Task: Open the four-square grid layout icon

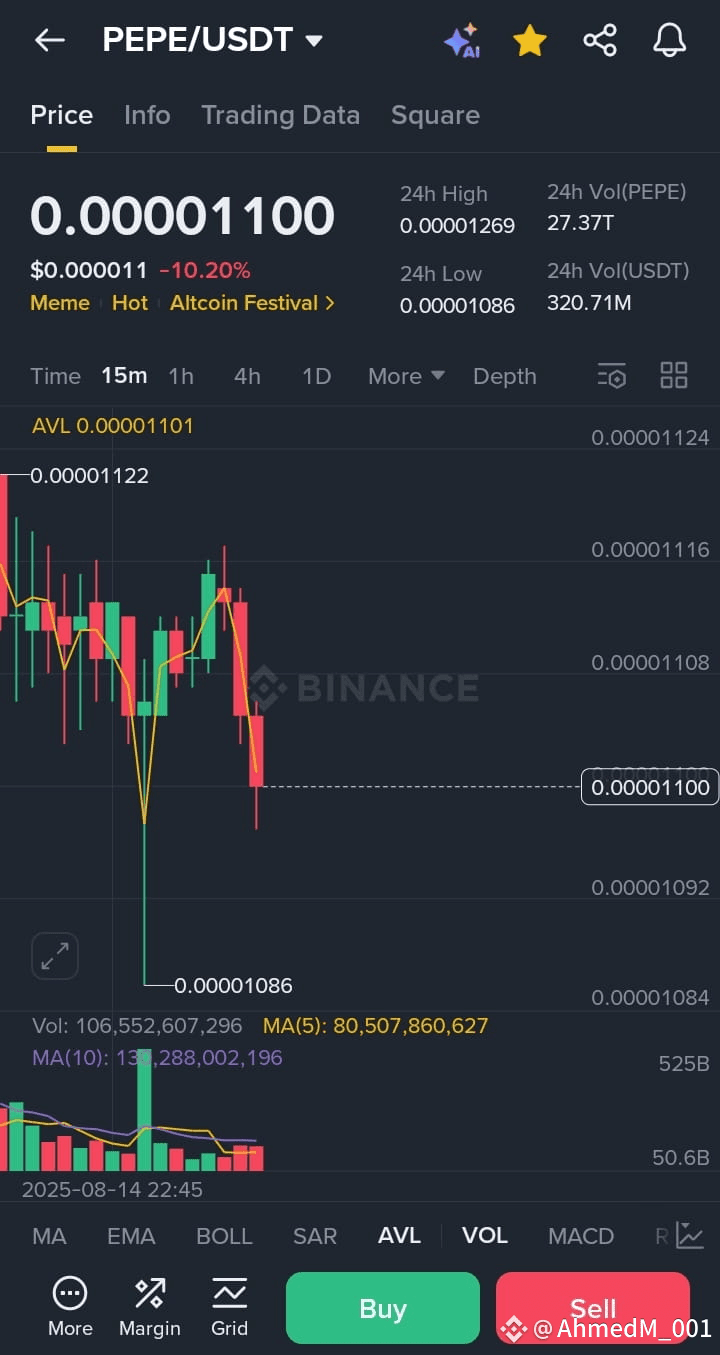Action: tap(674, 376)
